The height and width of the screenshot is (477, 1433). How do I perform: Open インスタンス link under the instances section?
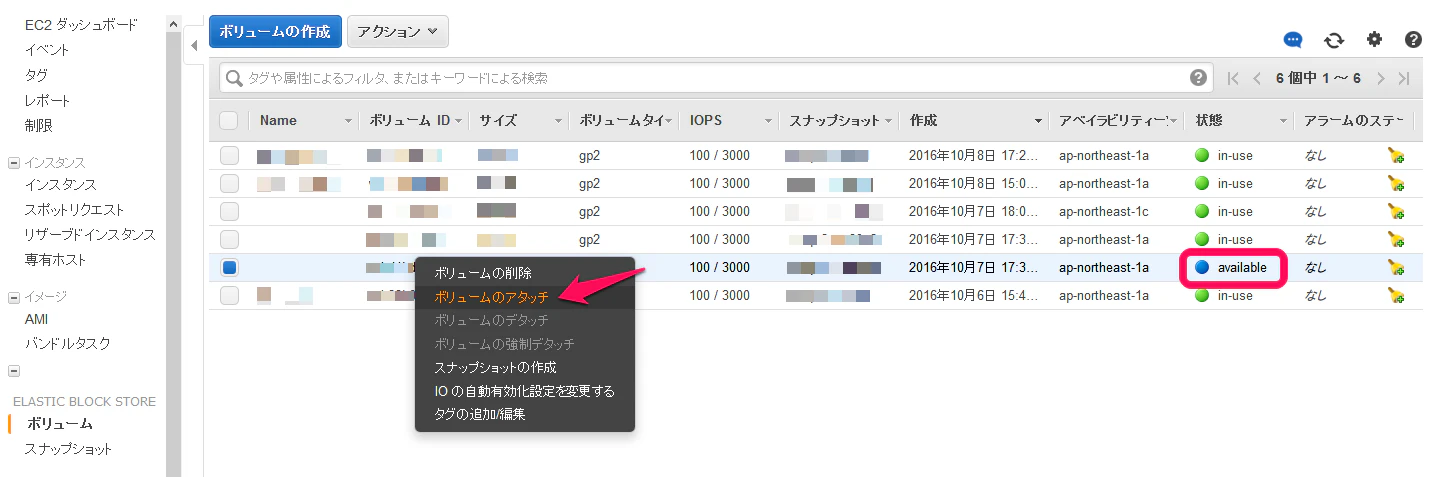pos(60,184)
